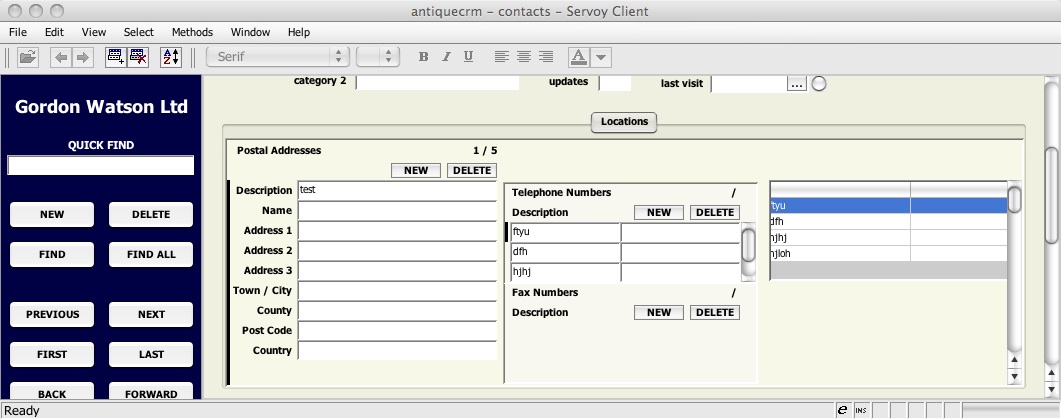This screenshot has height=419, width=1061.
Task: Click the postal address Name field
Action: pyautogui.click(x=397, y=211)
